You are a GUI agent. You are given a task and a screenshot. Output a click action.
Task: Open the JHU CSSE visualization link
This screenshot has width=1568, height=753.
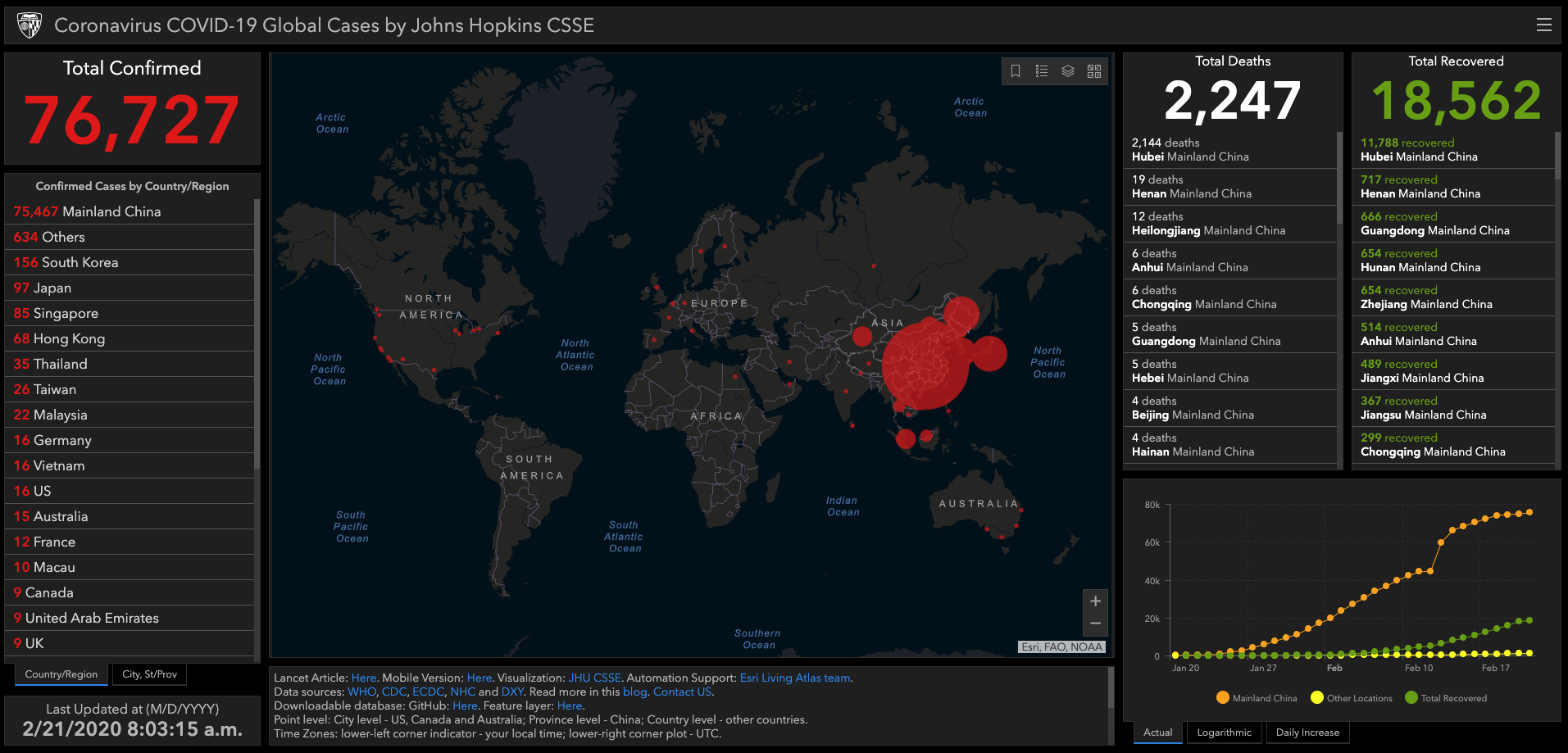click(x=594, y=678)
